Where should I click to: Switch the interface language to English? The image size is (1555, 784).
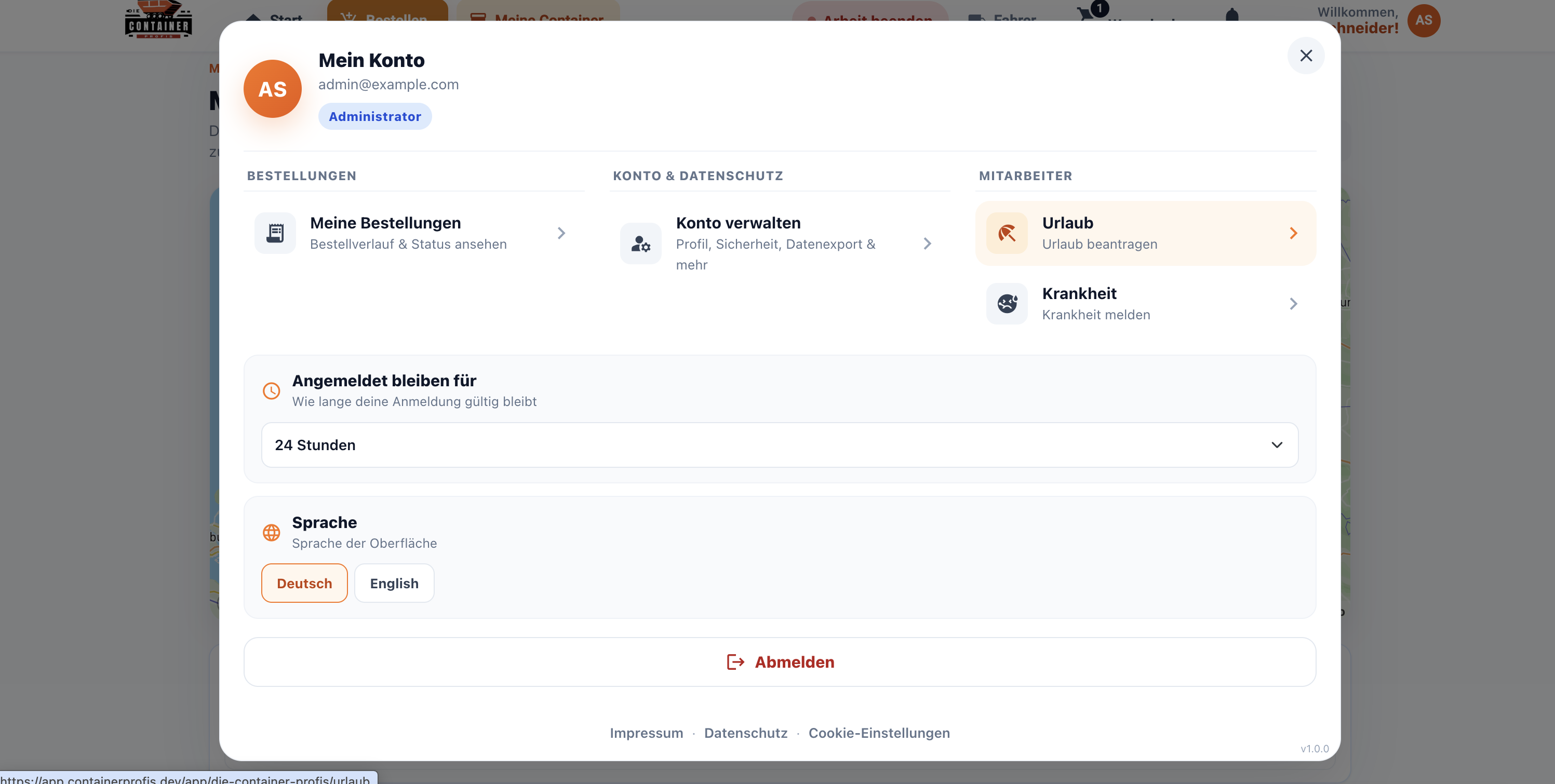(x=394, y=583)
